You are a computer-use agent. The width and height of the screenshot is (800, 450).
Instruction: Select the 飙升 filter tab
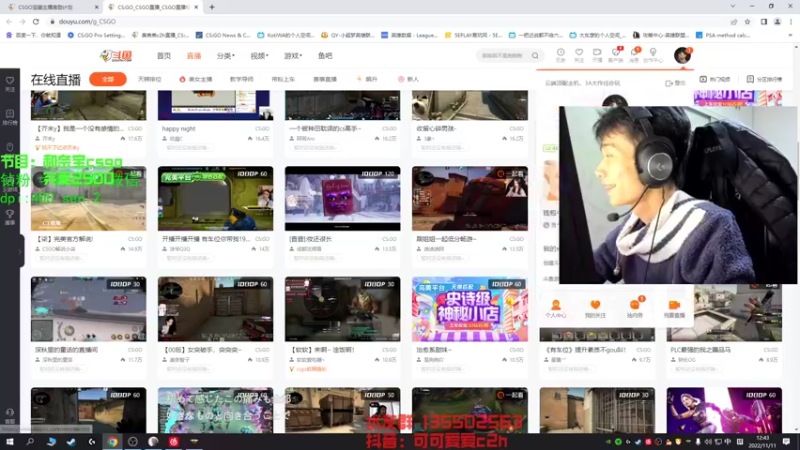(367, 79)
